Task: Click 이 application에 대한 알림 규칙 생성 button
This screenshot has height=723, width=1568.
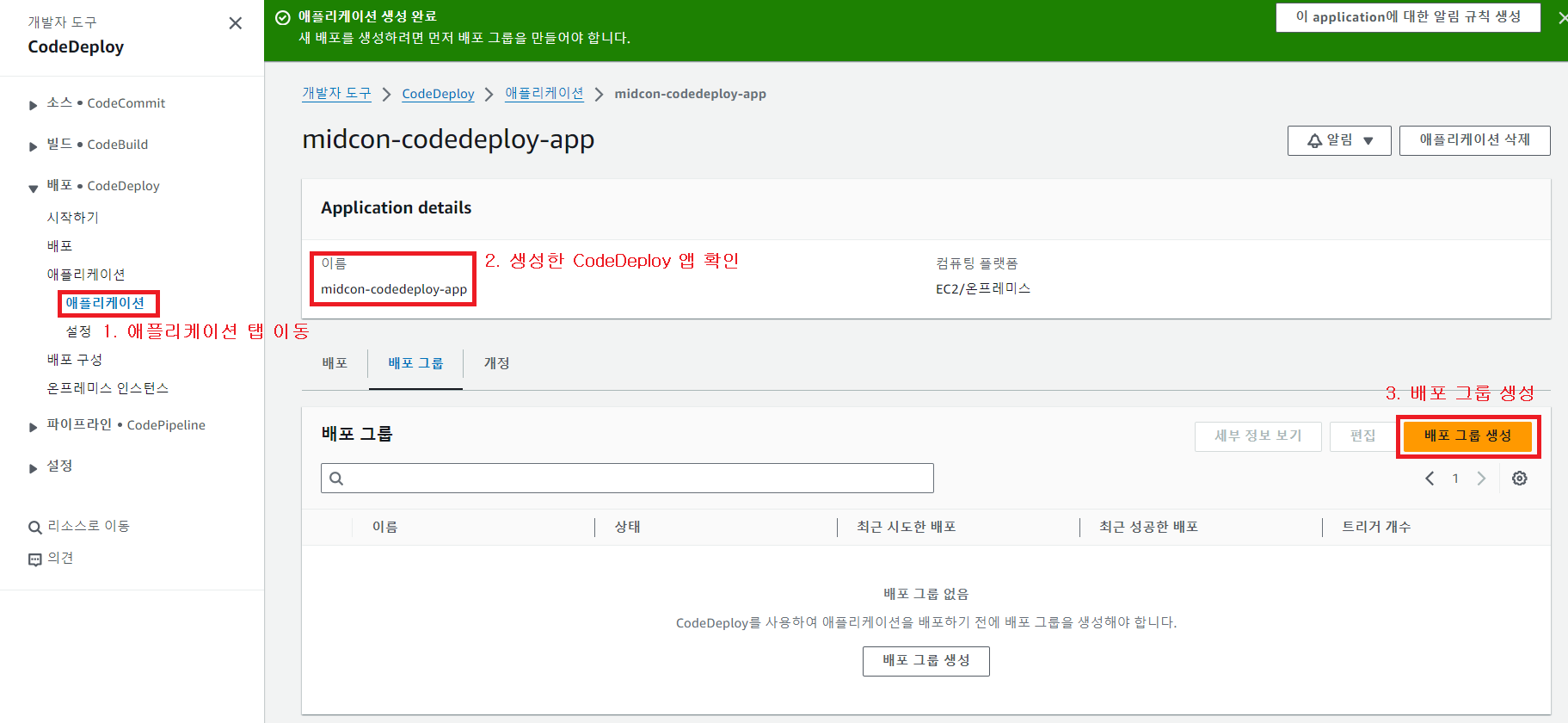Action: 1408,17
